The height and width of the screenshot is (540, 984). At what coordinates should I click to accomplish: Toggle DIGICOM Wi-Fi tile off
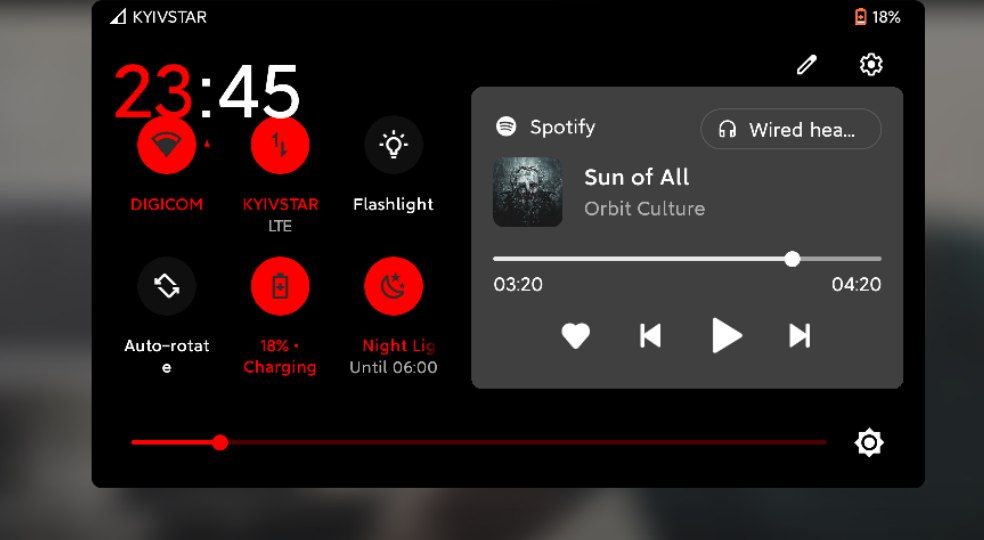pyautogui.click(x=166, y=145)
